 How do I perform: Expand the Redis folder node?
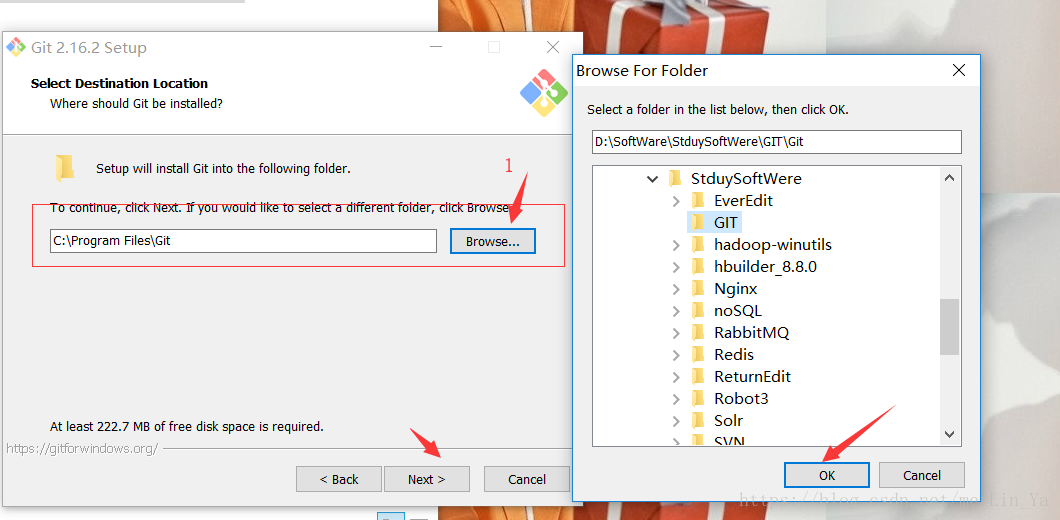(676, 355)
